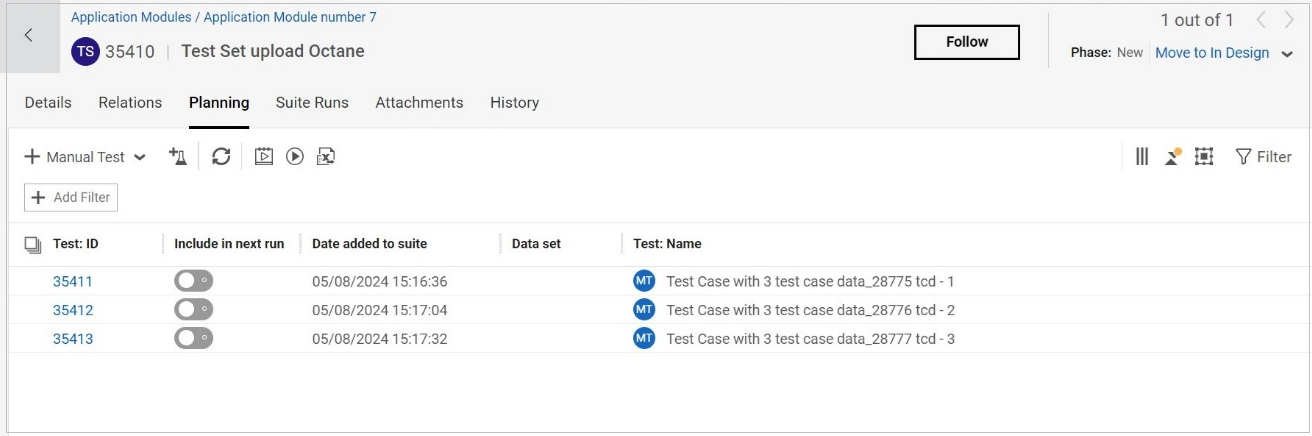Click the Follow button
Screen dimensions: 1312x436
click(x=966, y=42)
